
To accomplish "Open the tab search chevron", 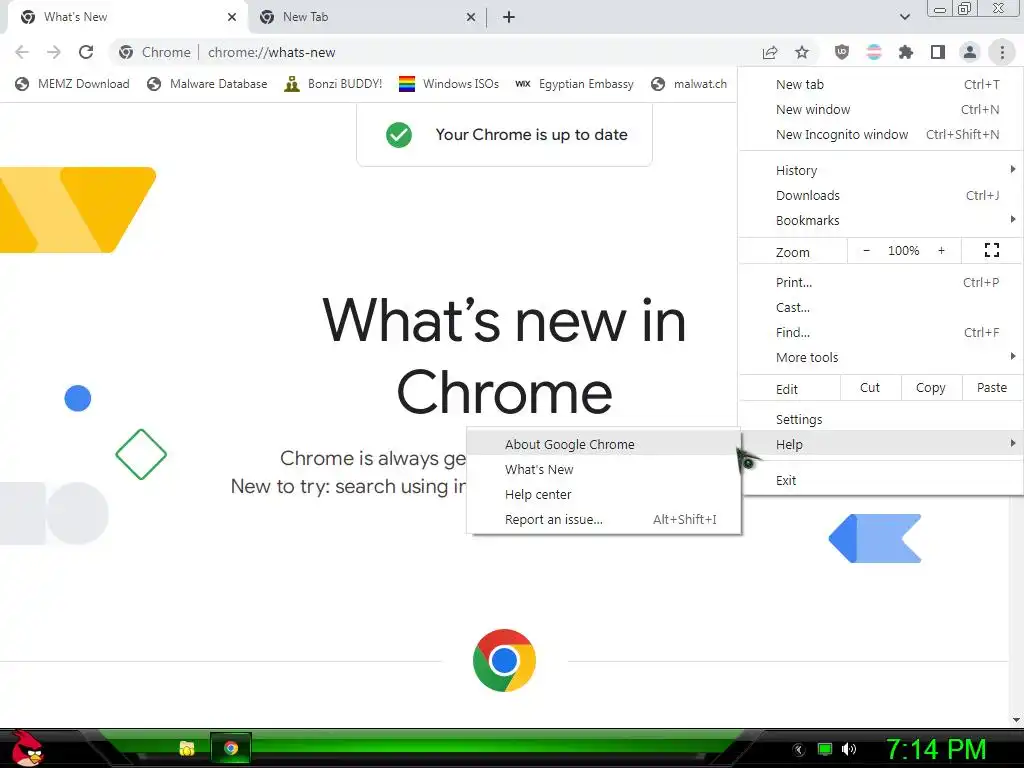I will coord(904,17).
